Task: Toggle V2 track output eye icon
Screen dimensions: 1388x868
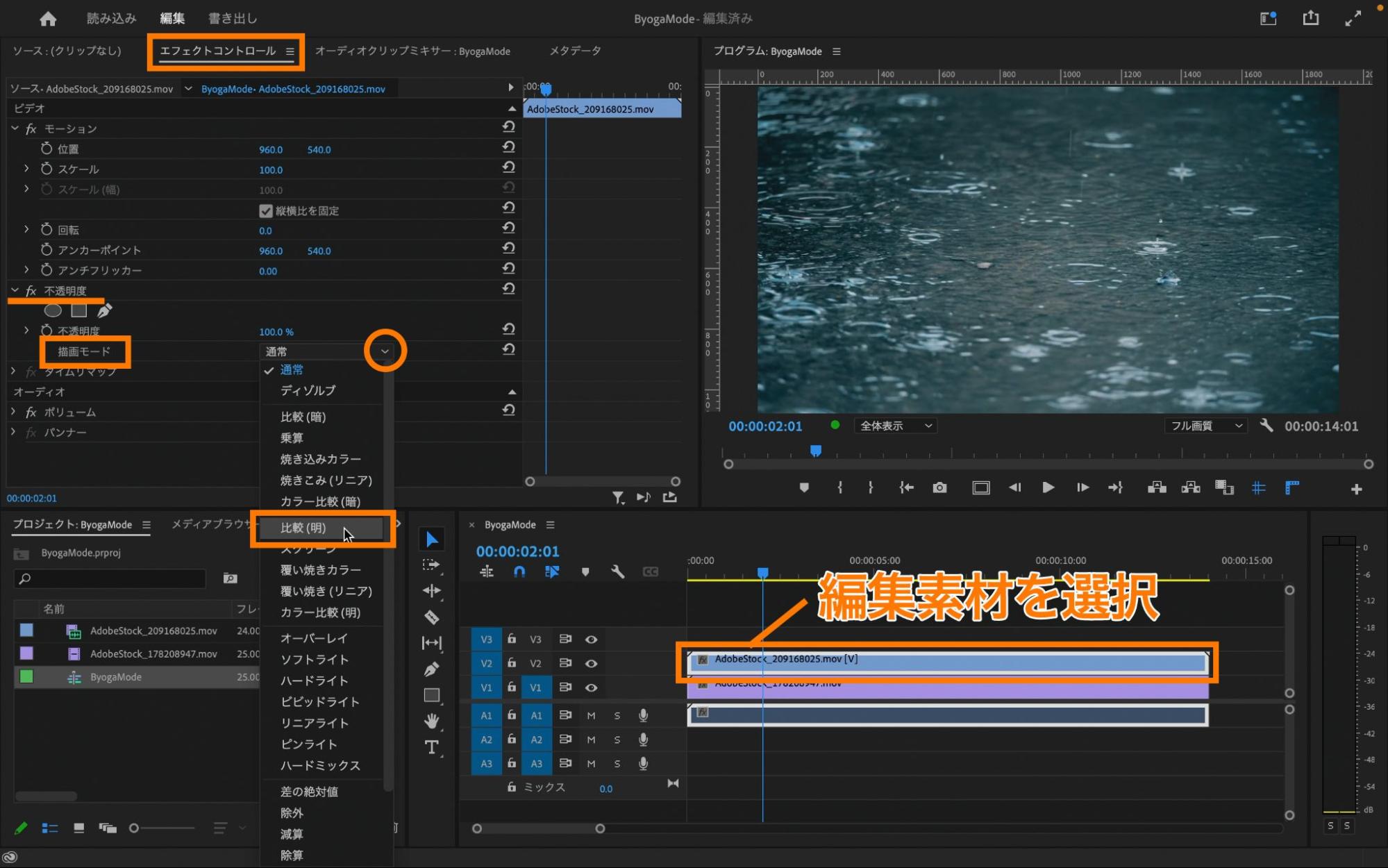Action: [x=591, y=663]
